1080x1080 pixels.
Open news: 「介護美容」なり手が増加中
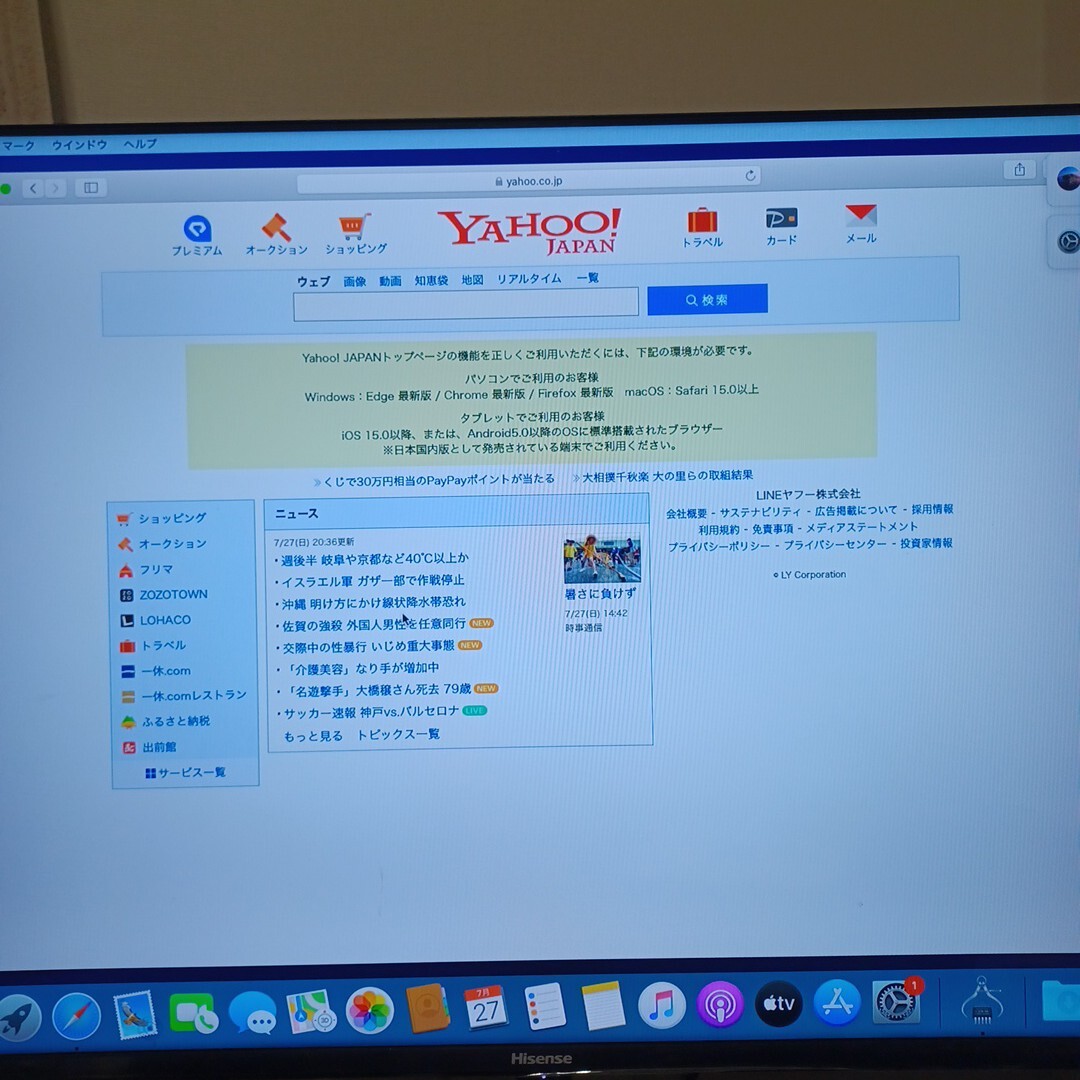pyautogui.click(x=362, y=668)
